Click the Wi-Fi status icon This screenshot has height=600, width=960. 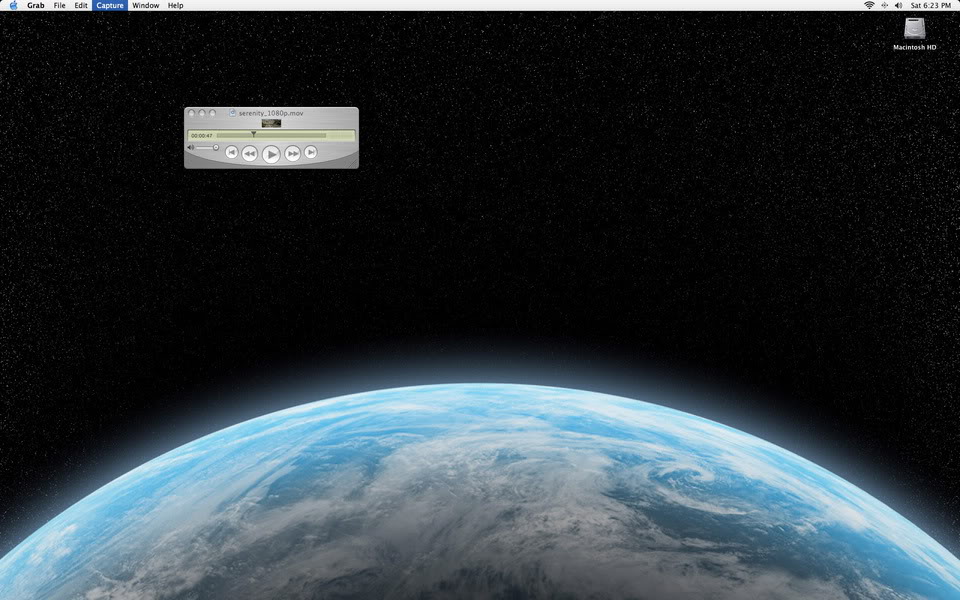click(x=869, y=6)
